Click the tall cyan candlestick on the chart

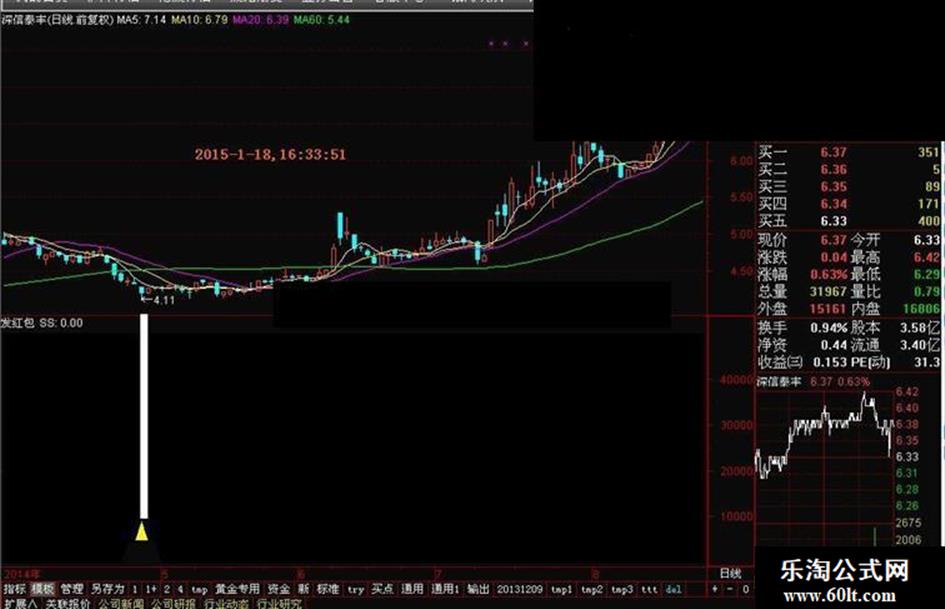click(341, 227)
